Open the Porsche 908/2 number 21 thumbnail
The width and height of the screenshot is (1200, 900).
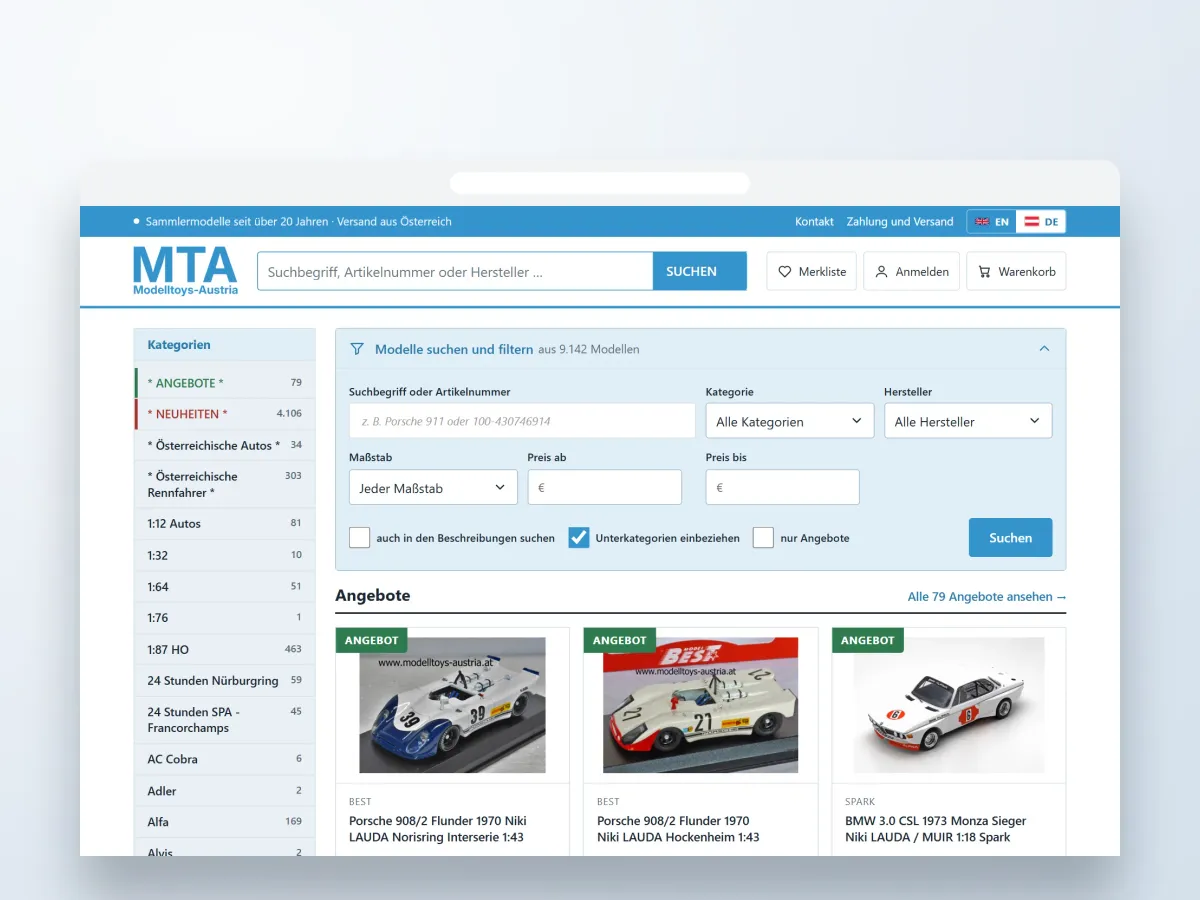click(x=701, y=705)
